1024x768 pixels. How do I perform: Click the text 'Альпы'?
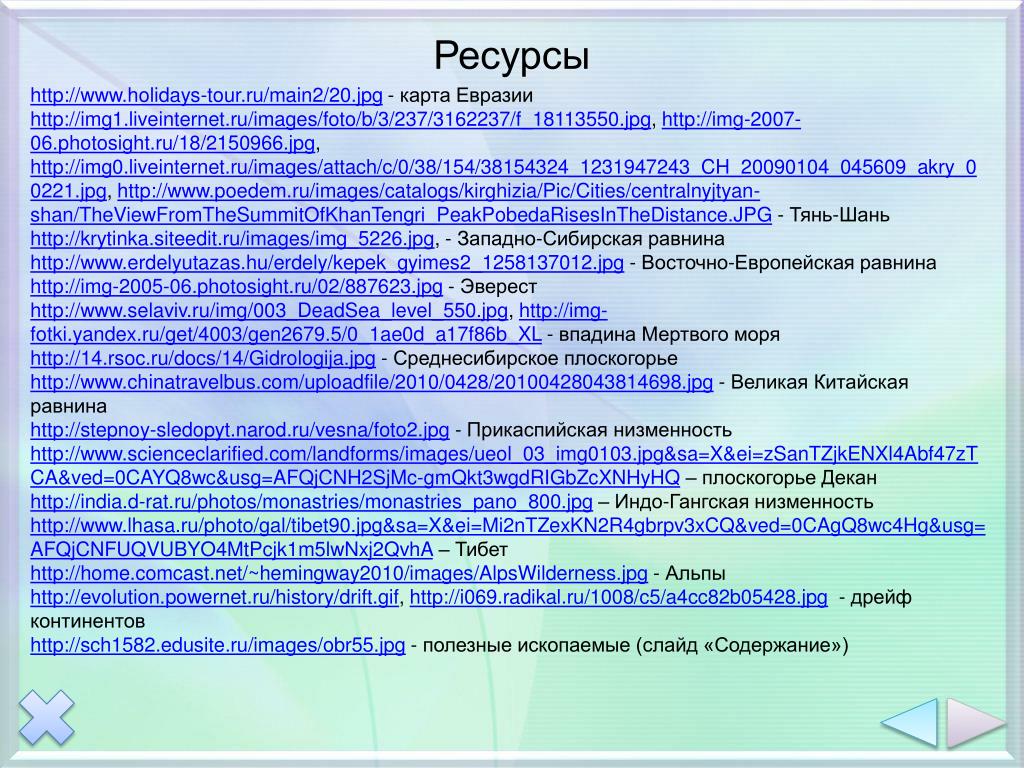pyautogui.click(x=695, y=573)
